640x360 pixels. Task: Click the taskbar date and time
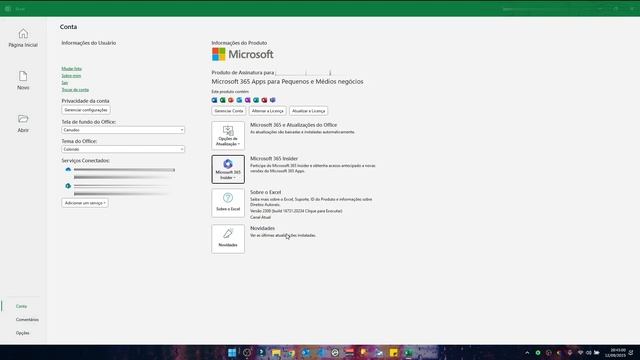click(x=615, y=353)
